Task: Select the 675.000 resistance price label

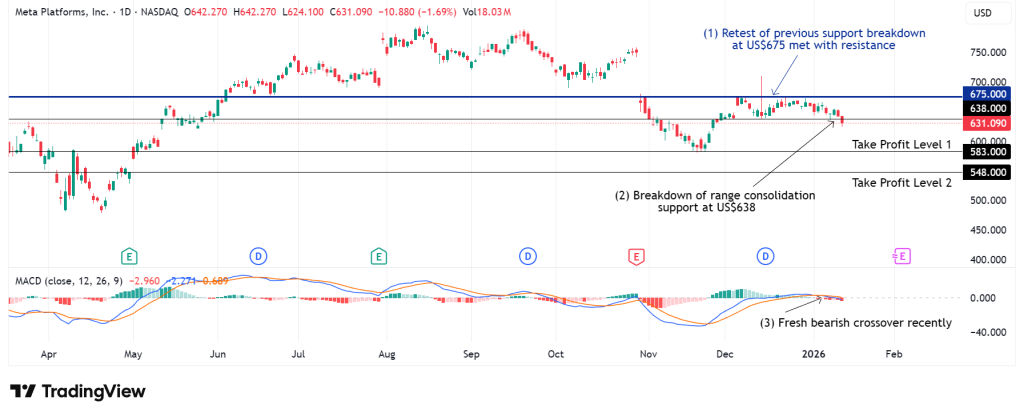Action: click(986, 93)
